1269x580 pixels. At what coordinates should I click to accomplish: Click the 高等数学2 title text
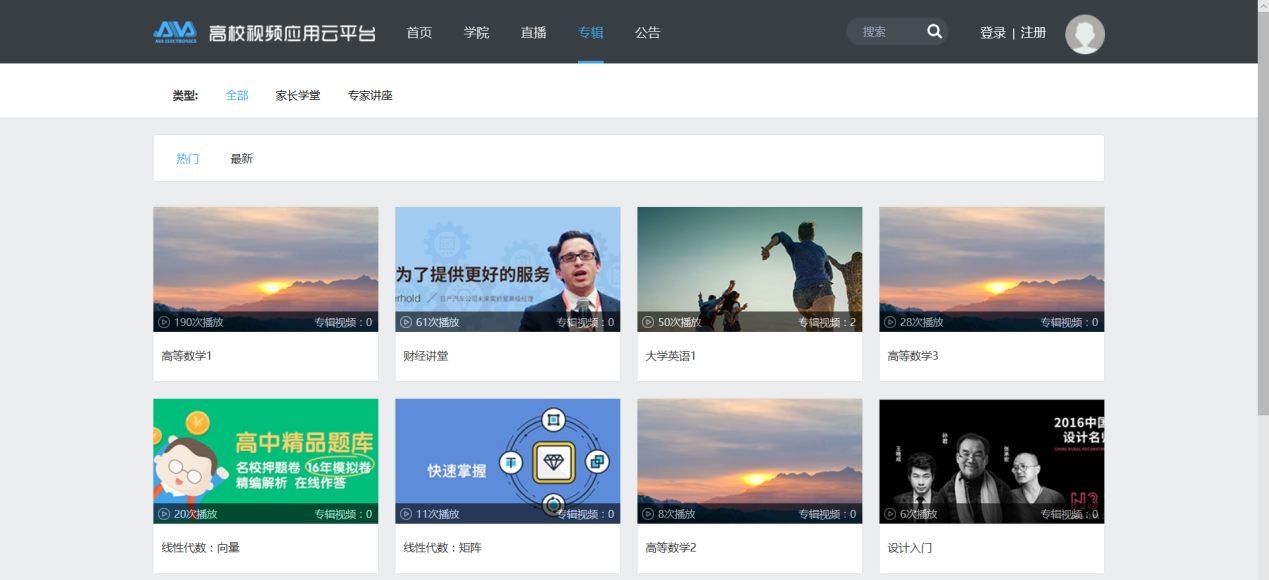pos(670,547)
